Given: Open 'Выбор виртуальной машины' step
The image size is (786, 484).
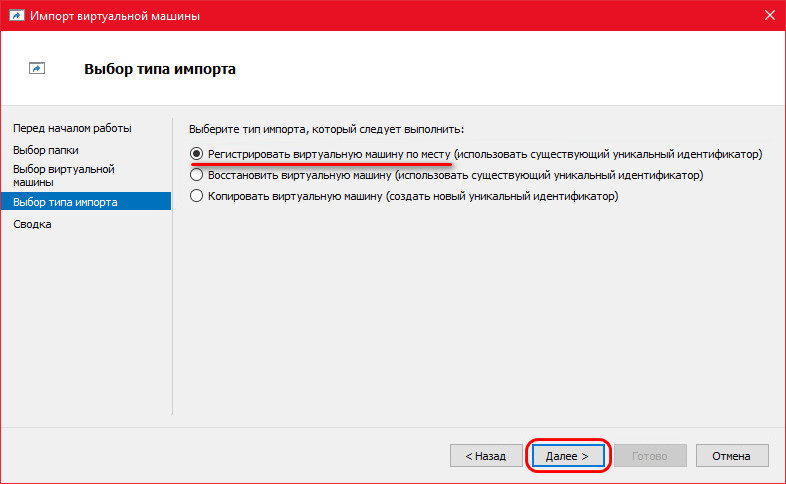Looking at the screenshot, I should pyautogui.click(x=64, y=175).
